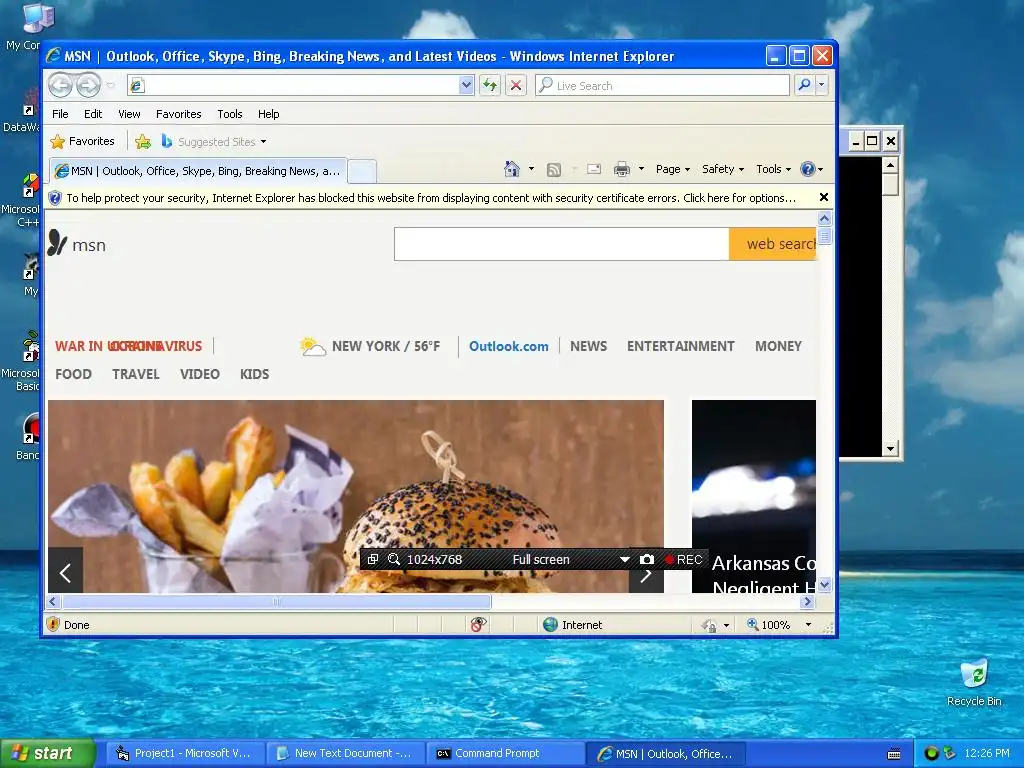
Task: Open the Help menu
Action: pos(268,114)
